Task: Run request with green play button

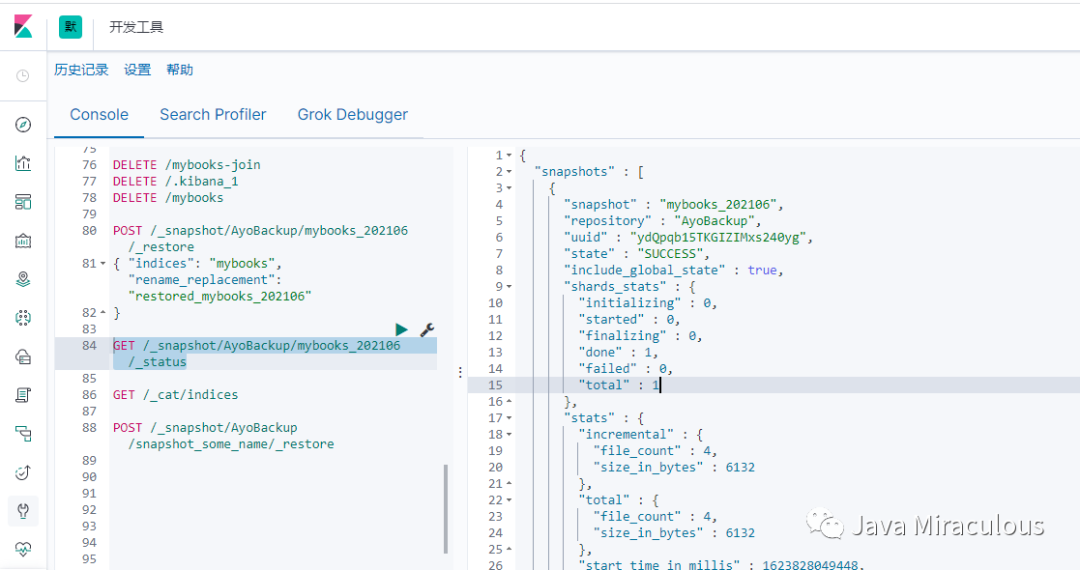Action: (x=402, y=330)
